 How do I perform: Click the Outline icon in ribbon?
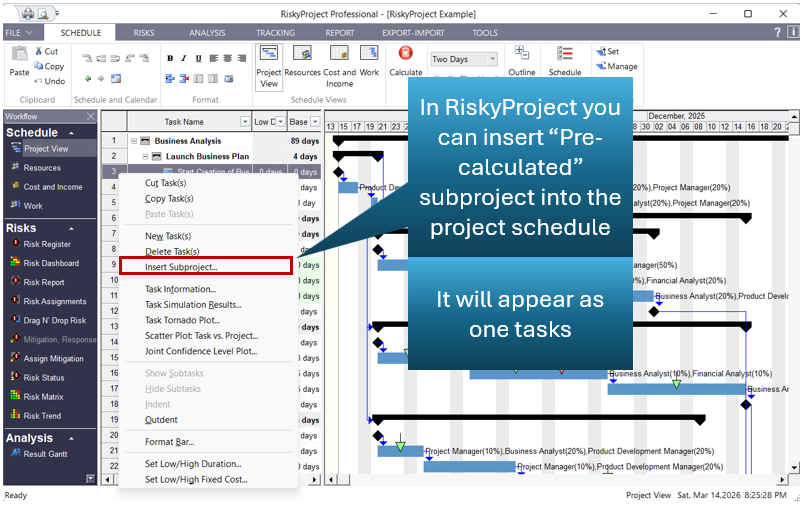522,59
